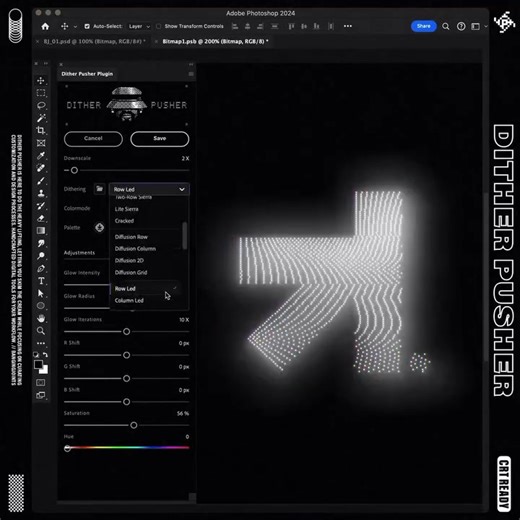This screenshot has width=520, height=520.
Task: Choose Lite Sierra from the dithering list
Action: point(127,209)
